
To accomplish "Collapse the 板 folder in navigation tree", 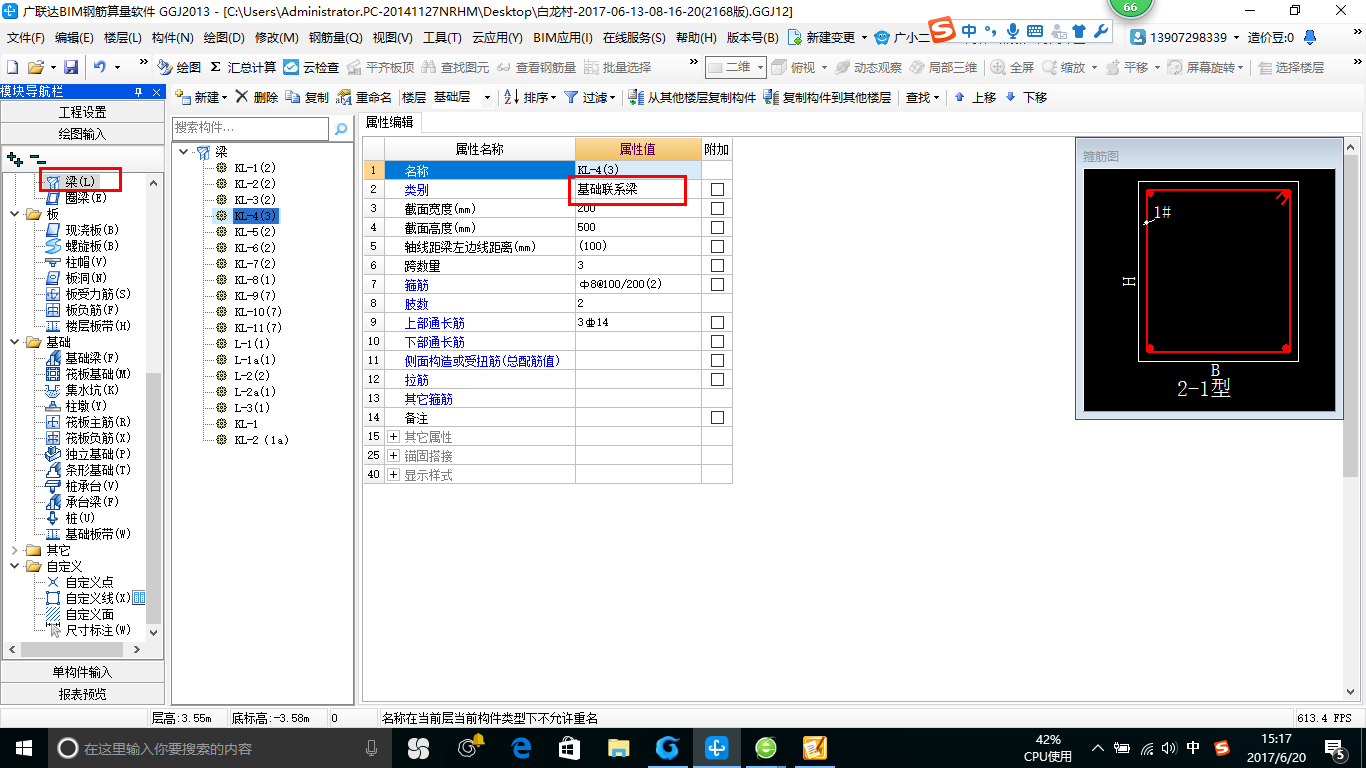I will click(14, 214).
